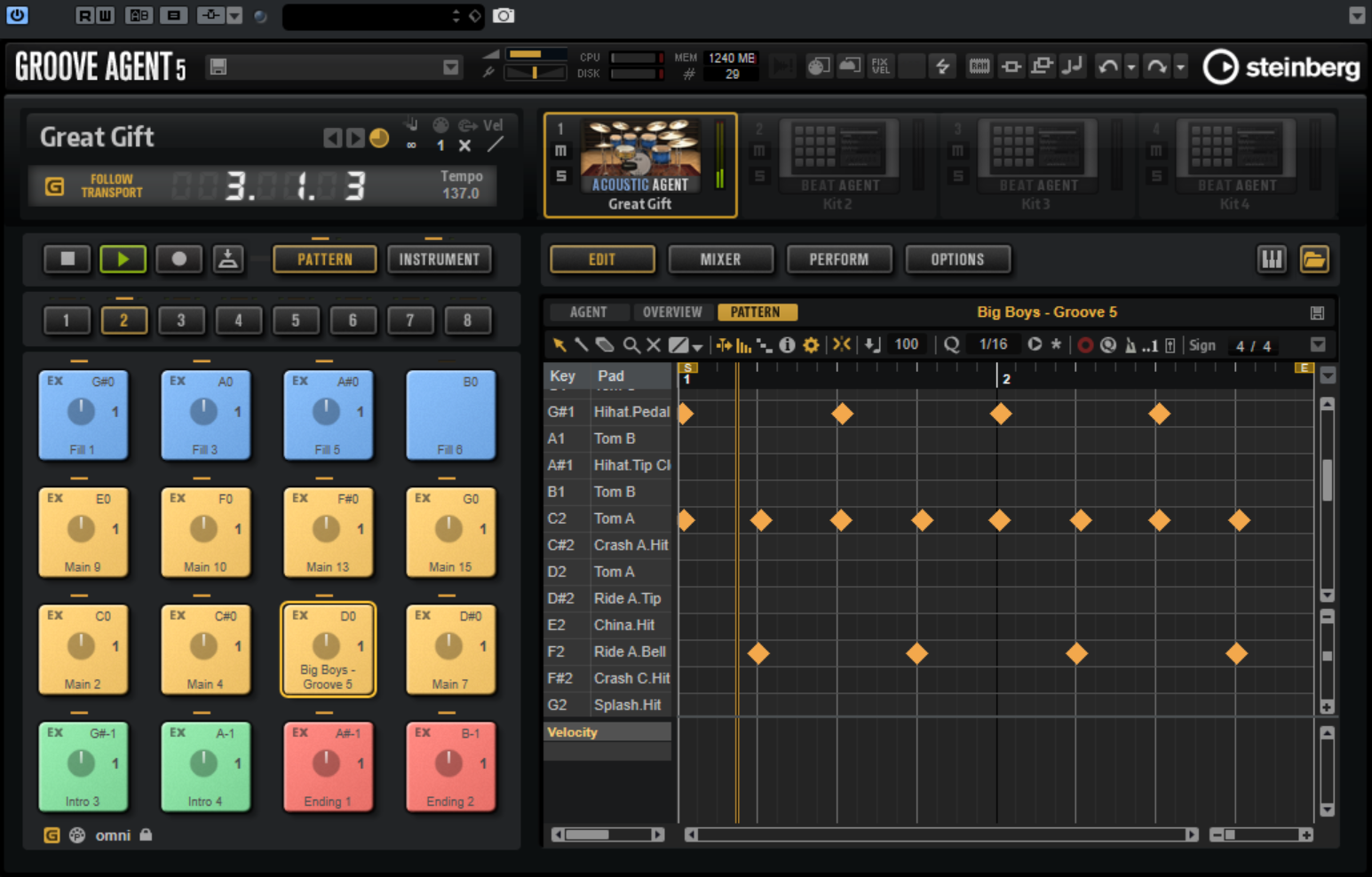Adjust the master volume slider
The width and height of the screenshot is (1372, 877).
coord(535,54)
